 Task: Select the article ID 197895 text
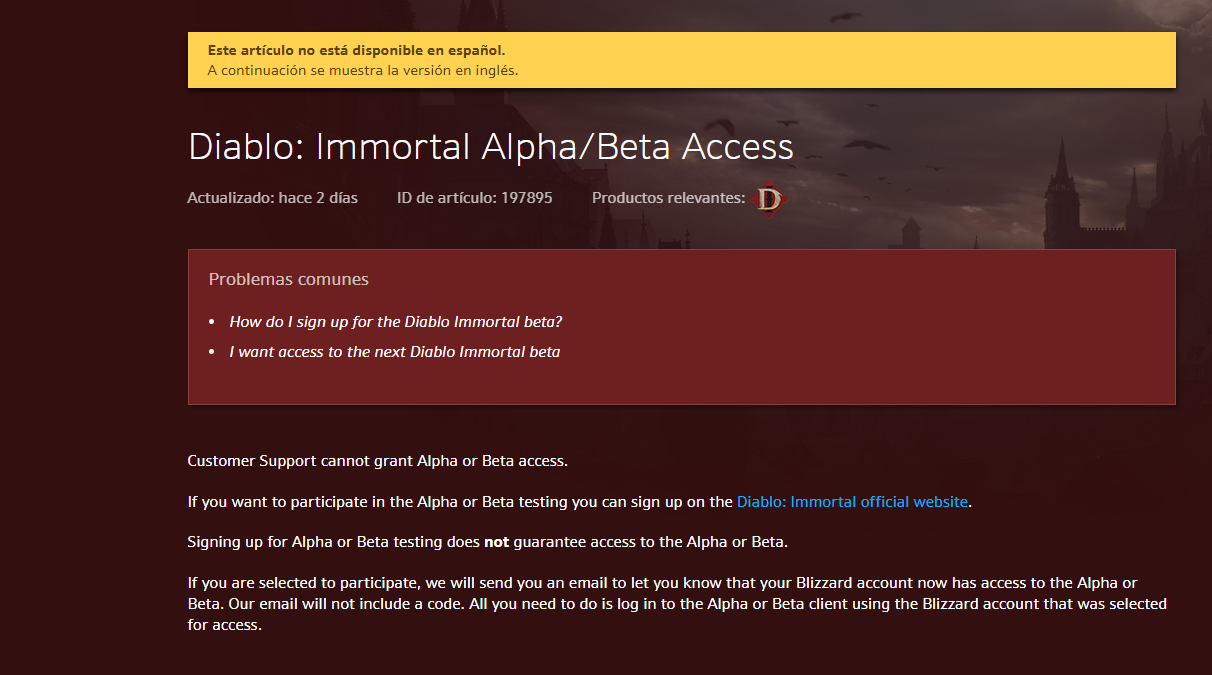475,198
